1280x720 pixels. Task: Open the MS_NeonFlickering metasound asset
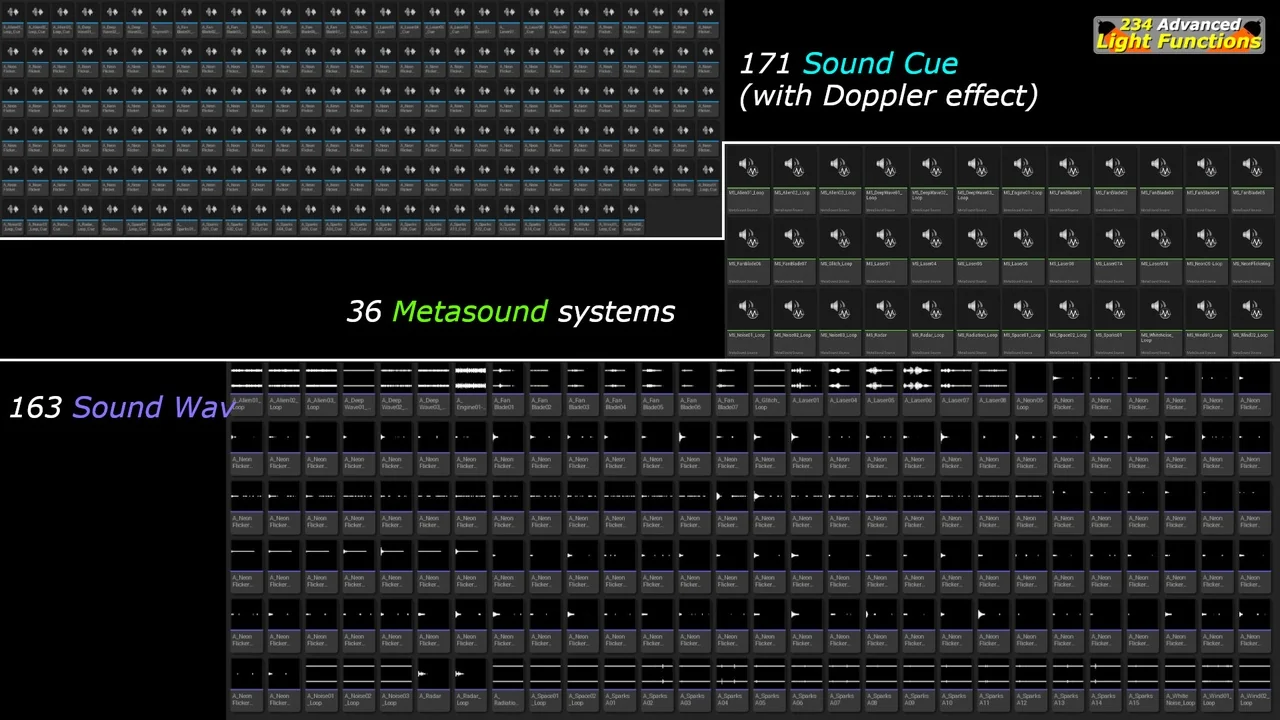coord(1251,239)
